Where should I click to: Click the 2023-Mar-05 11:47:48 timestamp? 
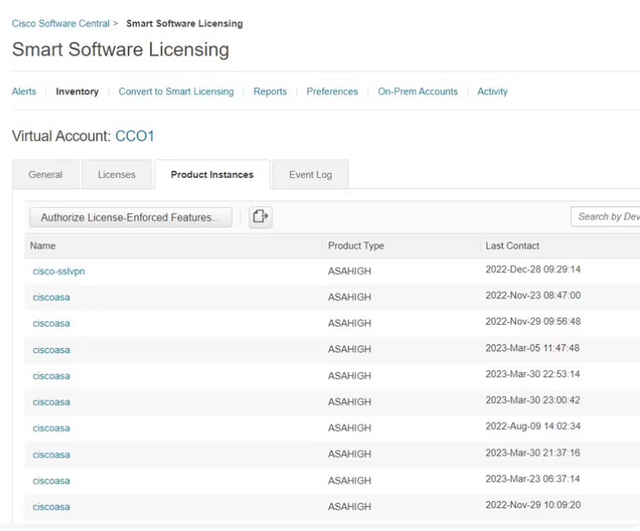click(x=533, y=348)
